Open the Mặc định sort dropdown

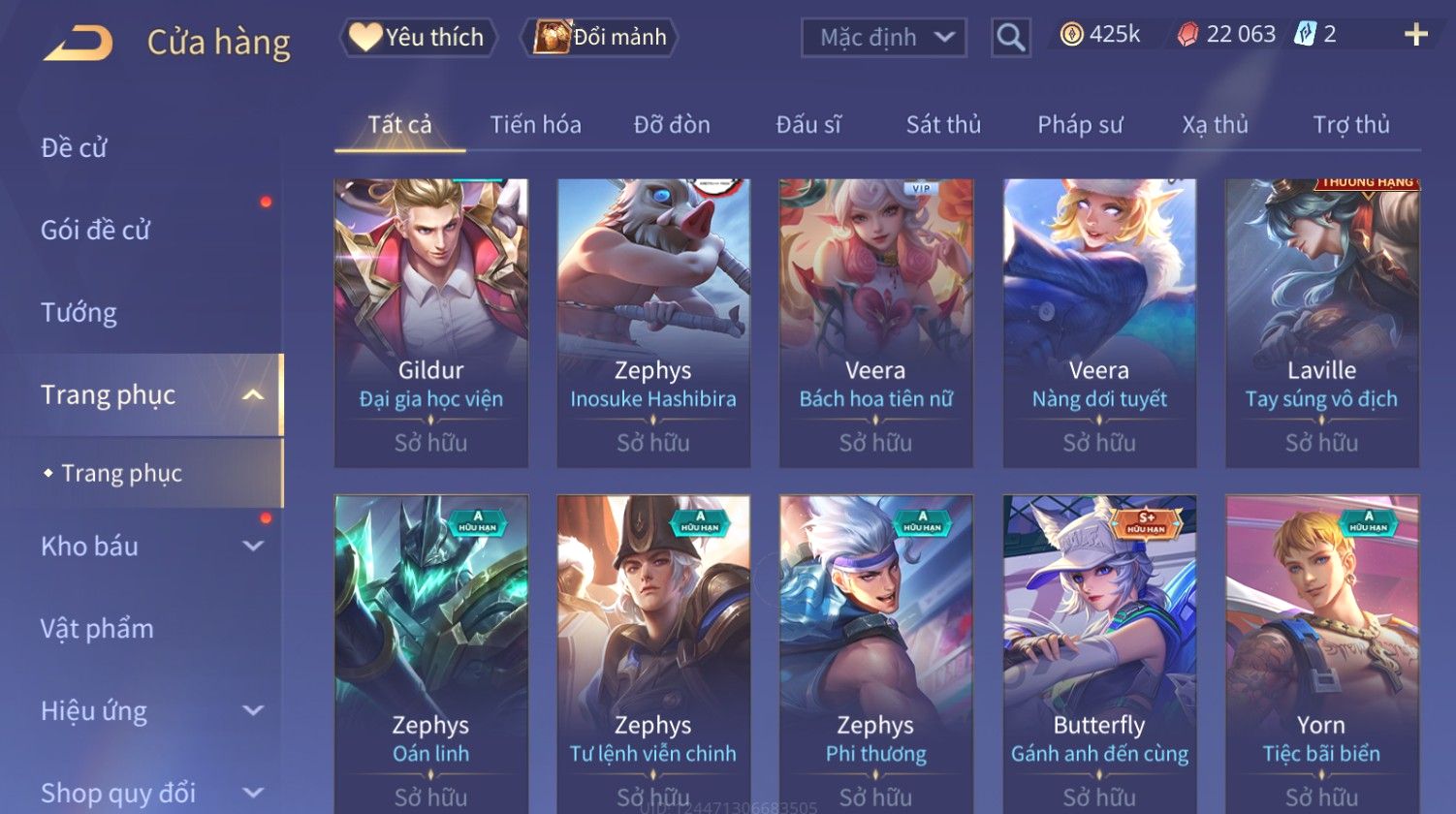tap(884, 38)
